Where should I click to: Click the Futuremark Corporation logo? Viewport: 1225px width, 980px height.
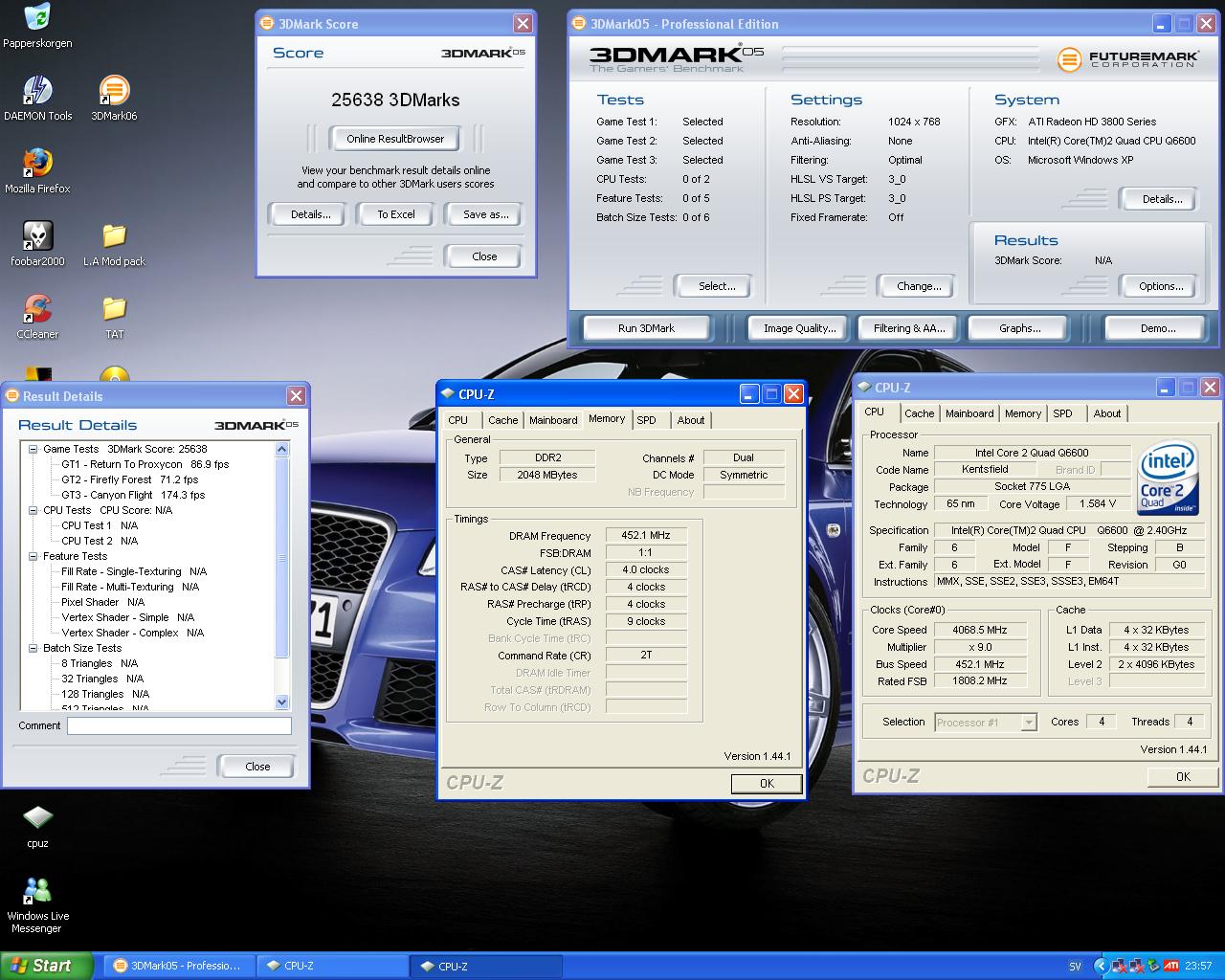1127,59
